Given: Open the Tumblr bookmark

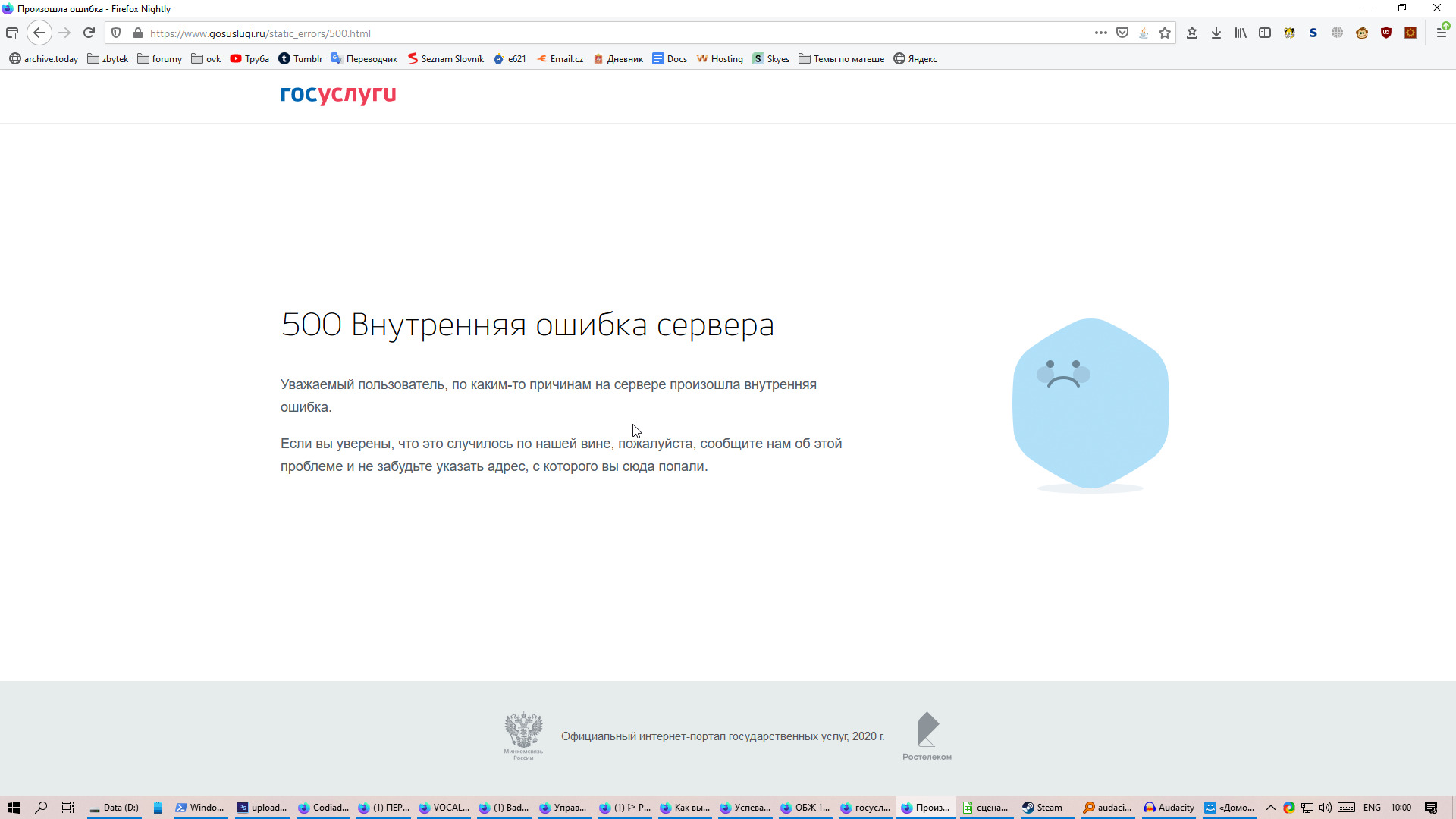Looking at the screenshot, I should (x=300, y=58).
